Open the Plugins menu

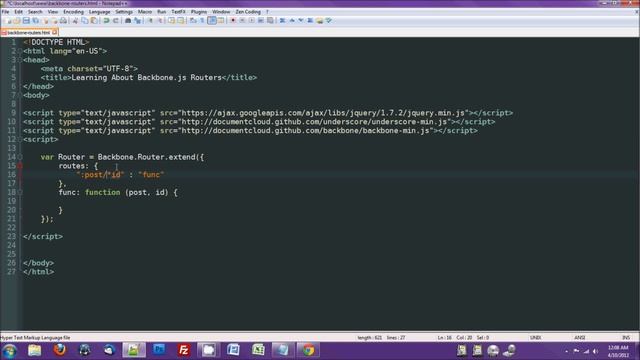(x=199, y=12)
